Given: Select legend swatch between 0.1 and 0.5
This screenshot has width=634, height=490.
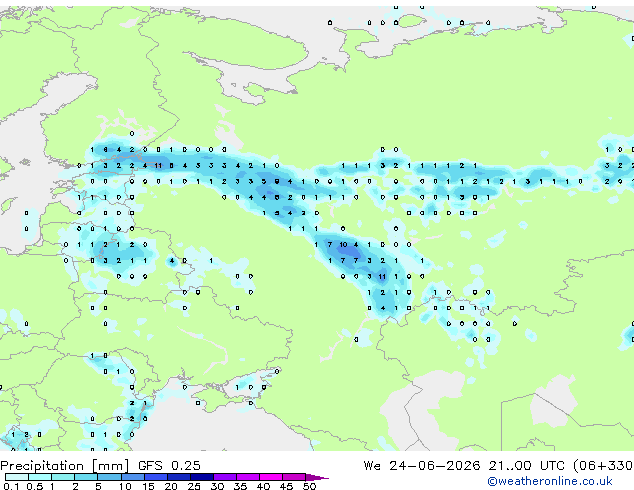Looking at the screenshot, I should (17, 477).
